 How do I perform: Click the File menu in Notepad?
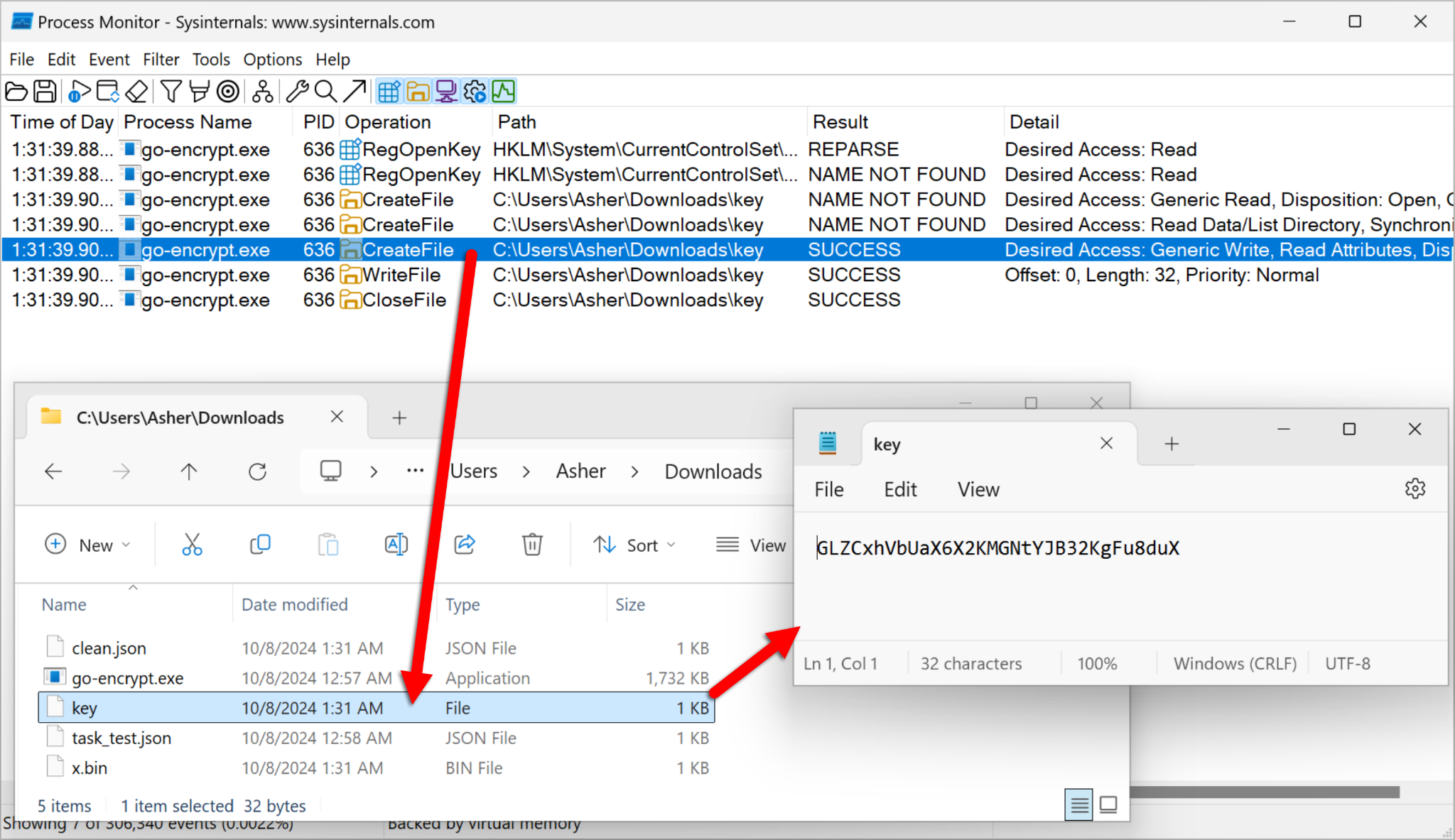[828, 489]
